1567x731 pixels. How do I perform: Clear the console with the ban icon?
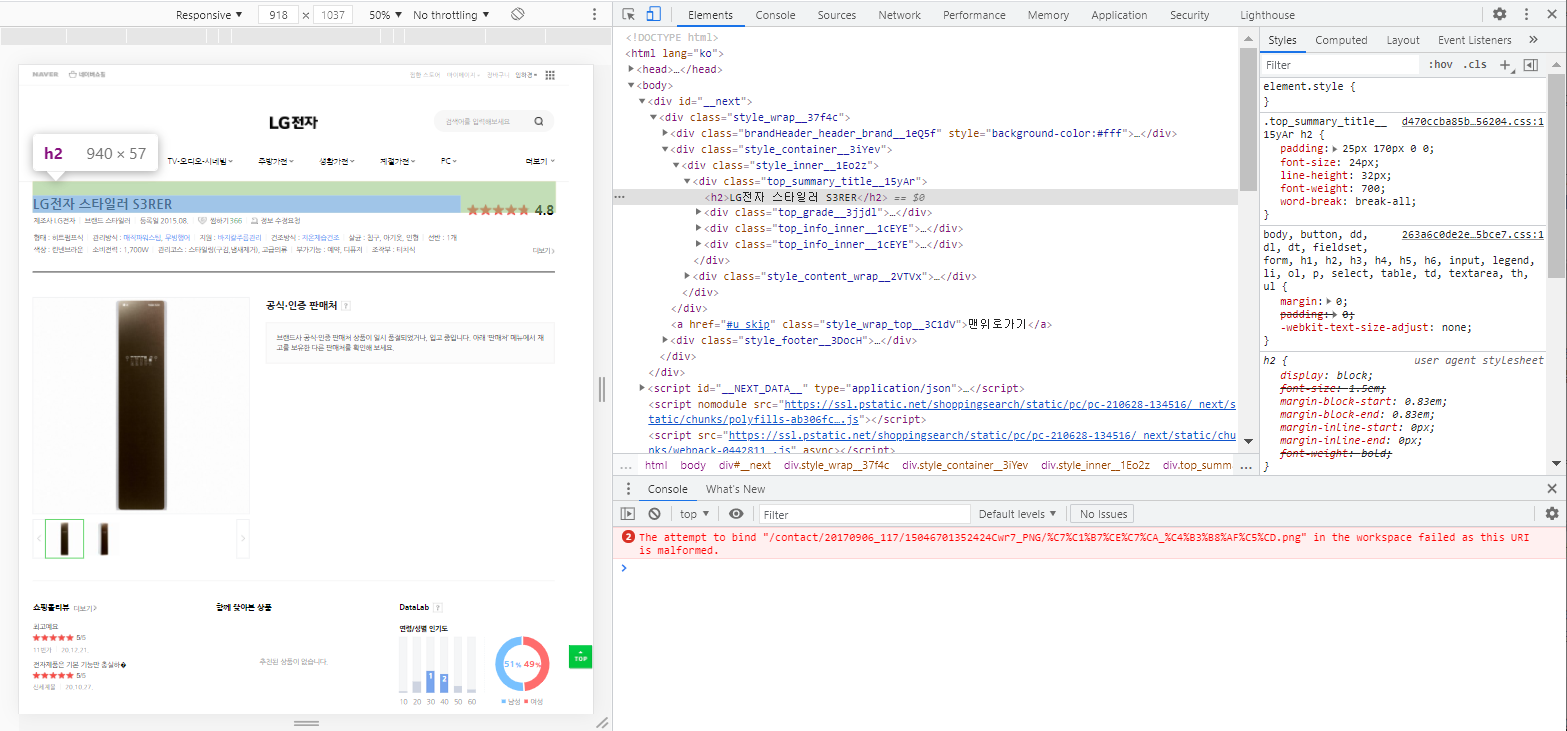[x=654, y=514]
